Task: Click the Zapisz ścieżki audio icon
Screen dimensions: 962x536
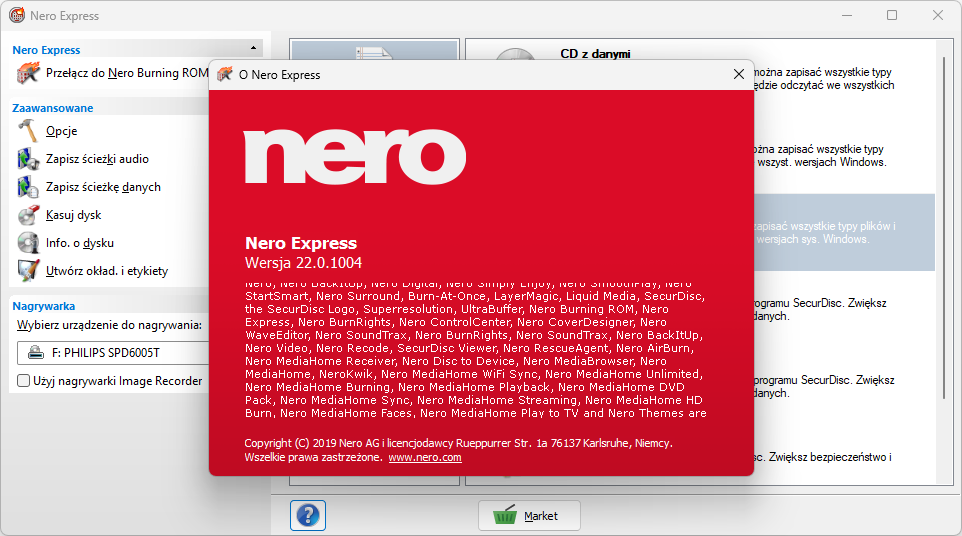Action: tap(28, 159)
